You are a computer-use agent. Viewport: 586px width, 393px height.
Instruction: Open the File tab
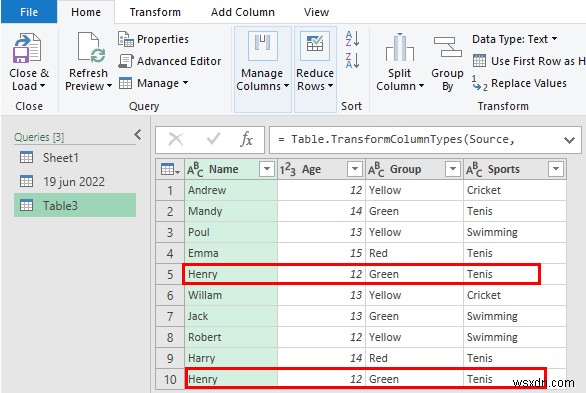coord(29,12)
